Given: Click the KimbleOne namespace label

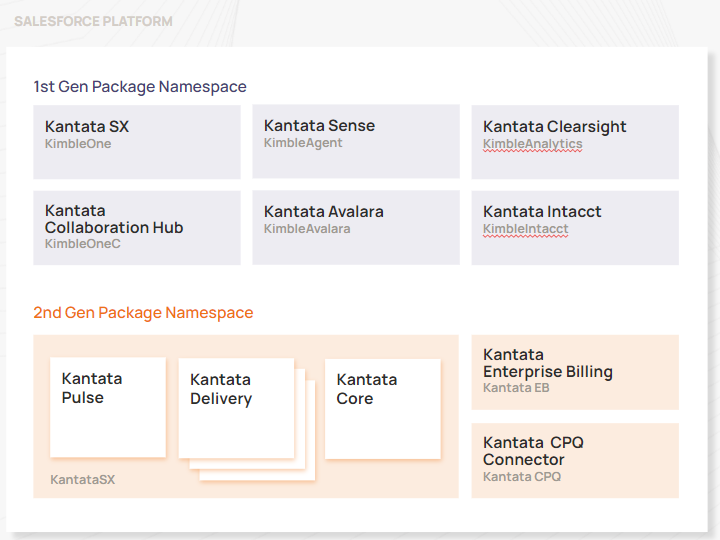Looking at the screenshot, I should pyautogui.click(x=78, y=144).
